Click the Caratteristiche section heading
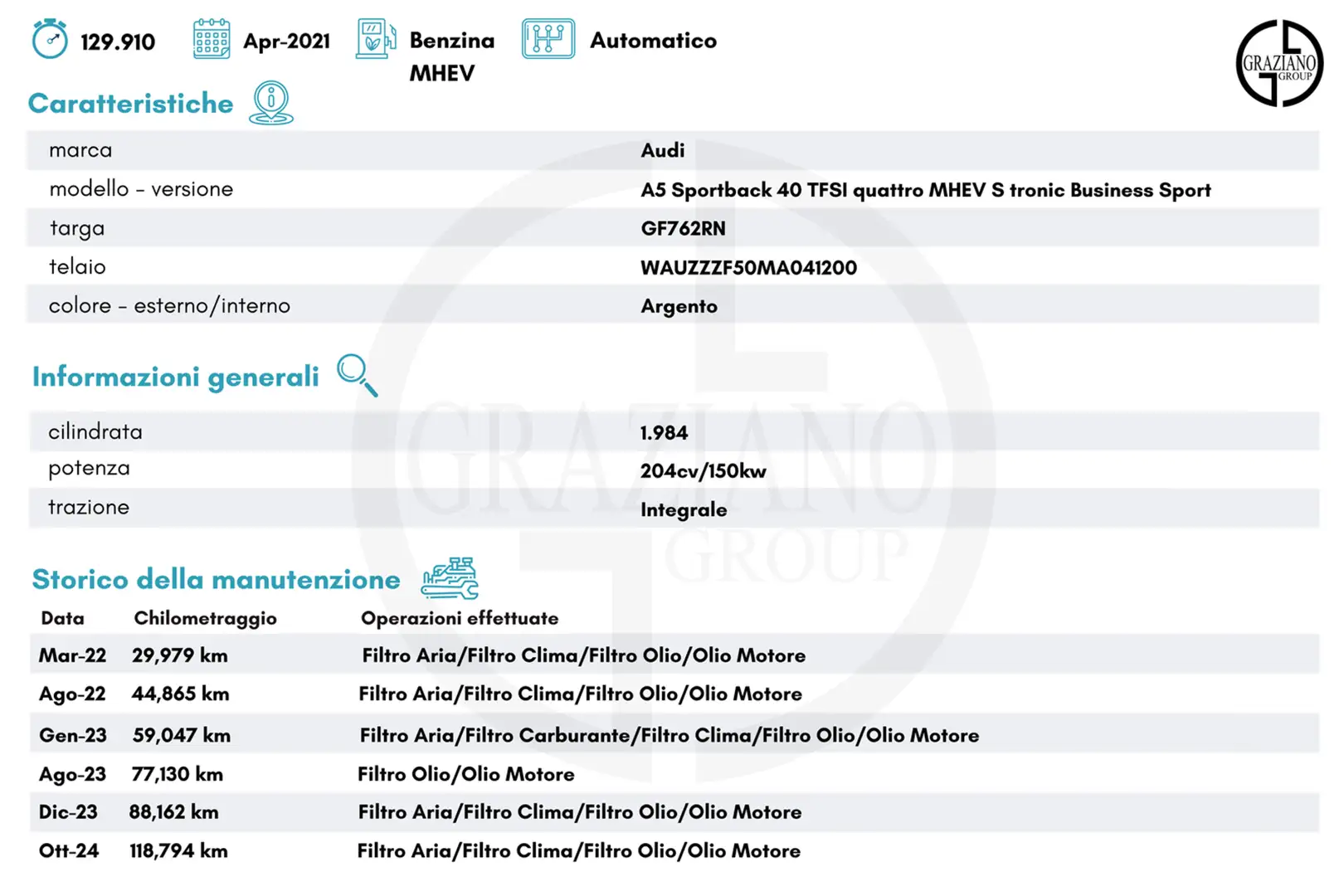Screen dimensions: 1344x896 (x=131, y=103)
